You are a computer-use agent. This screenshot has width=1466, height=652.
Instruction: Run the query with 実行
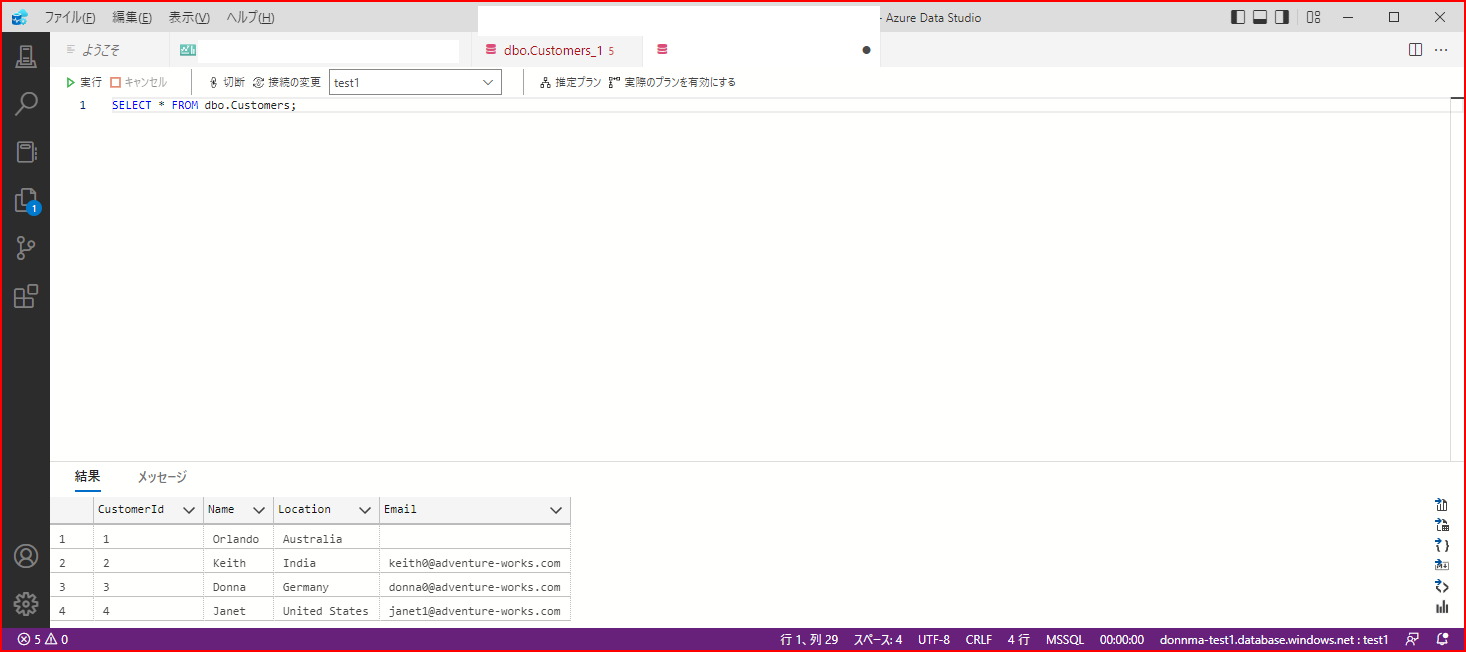[84, 82]
